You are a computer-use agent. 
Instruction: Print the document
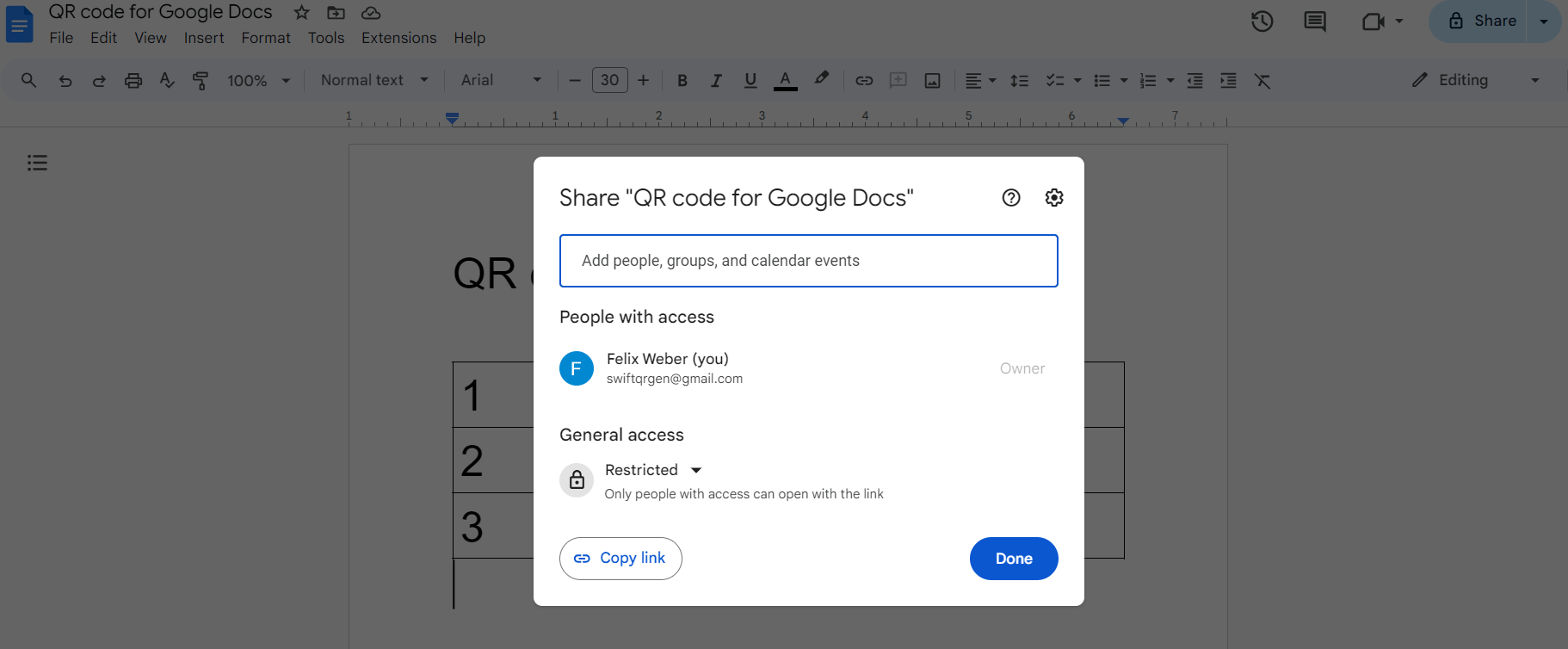coord(133,80)
